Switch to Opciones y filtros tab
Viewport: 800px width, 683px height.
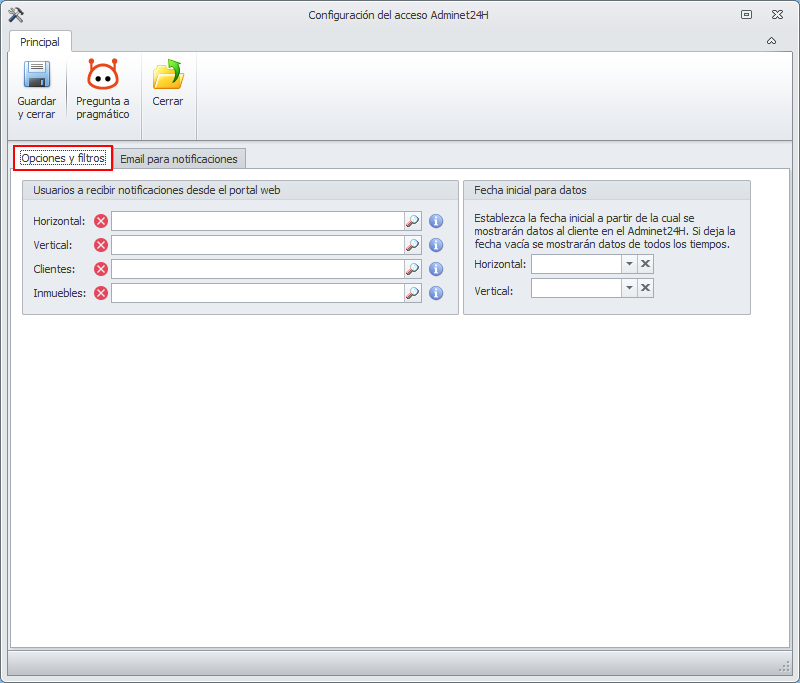[63, 158]
